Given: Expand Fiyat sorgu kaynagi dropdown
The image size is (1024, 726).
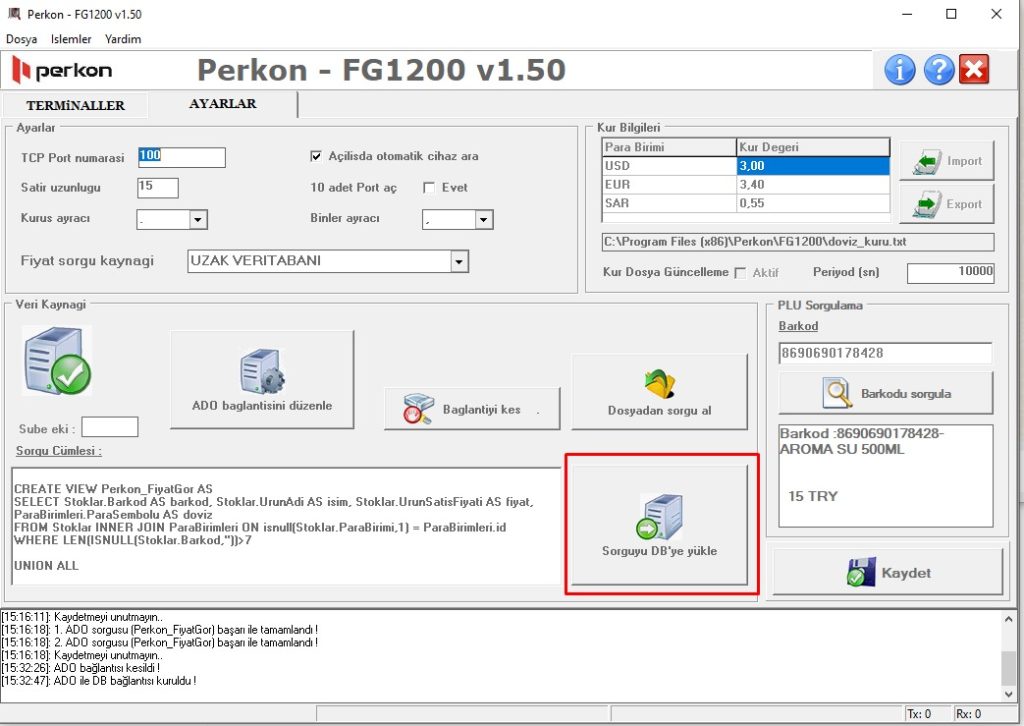Looking at the screenshot, I should (459, 262).
